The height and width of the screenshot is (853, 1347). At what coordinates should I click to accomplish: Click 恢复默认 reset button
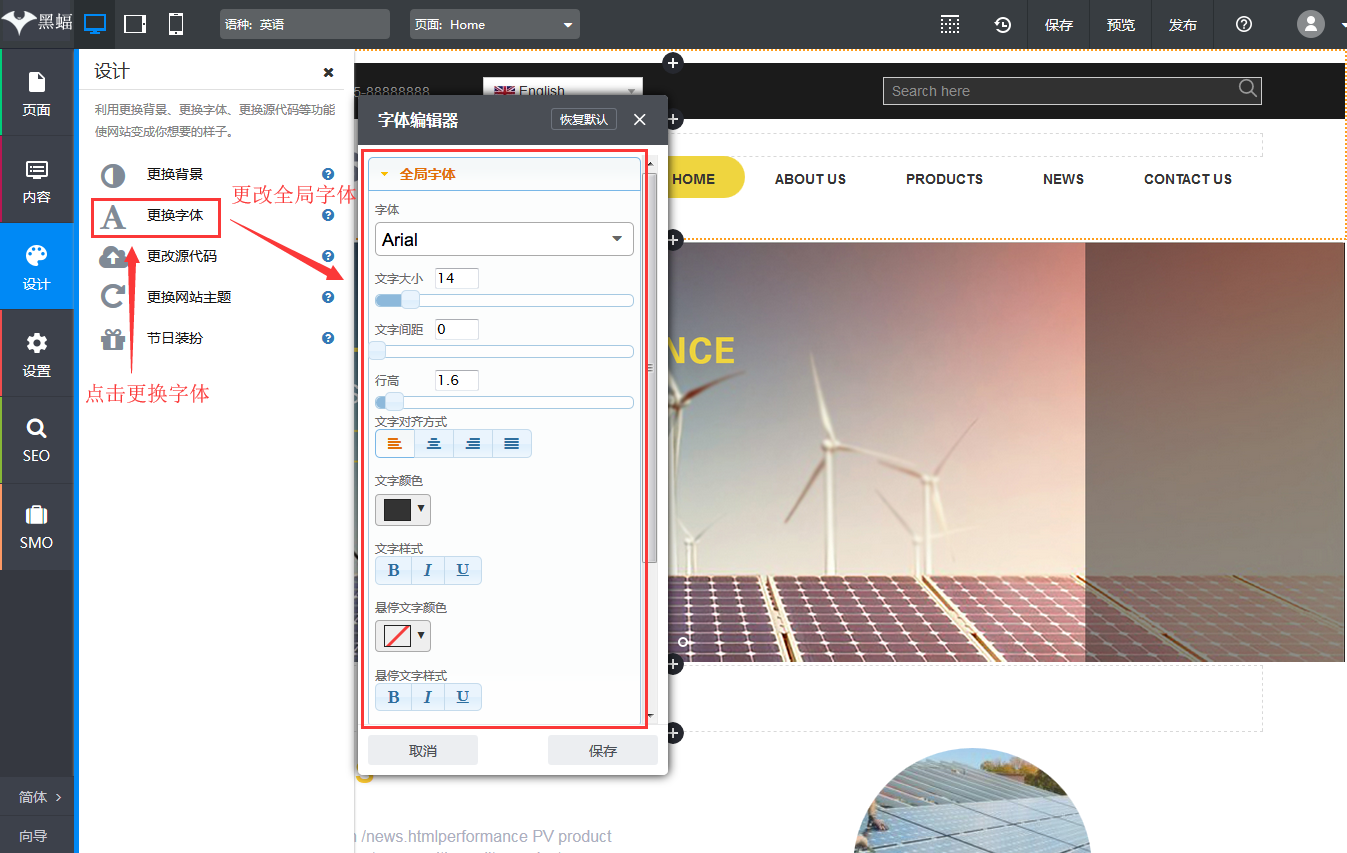pyautogui.click(x=583, y=119)
